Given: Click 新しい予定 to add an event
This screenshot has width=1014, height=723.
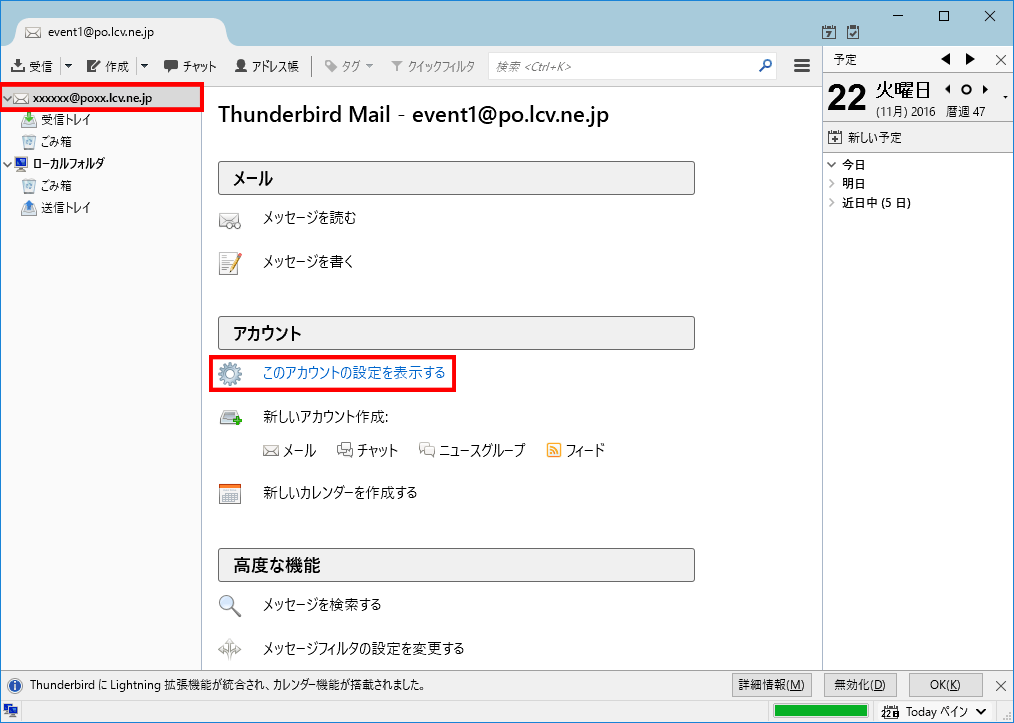Looking at the screenshot, I should click(x=865, y=138).
